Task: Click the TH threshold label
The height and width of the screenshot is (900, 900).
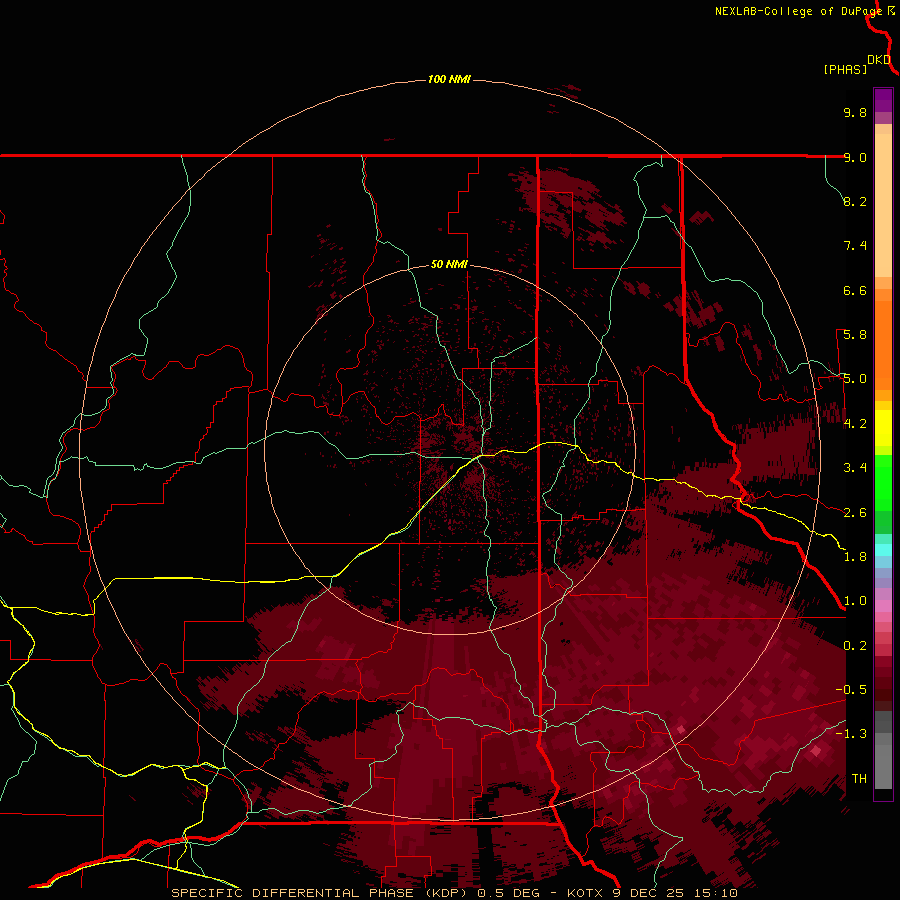Action: tap(859, 779)
